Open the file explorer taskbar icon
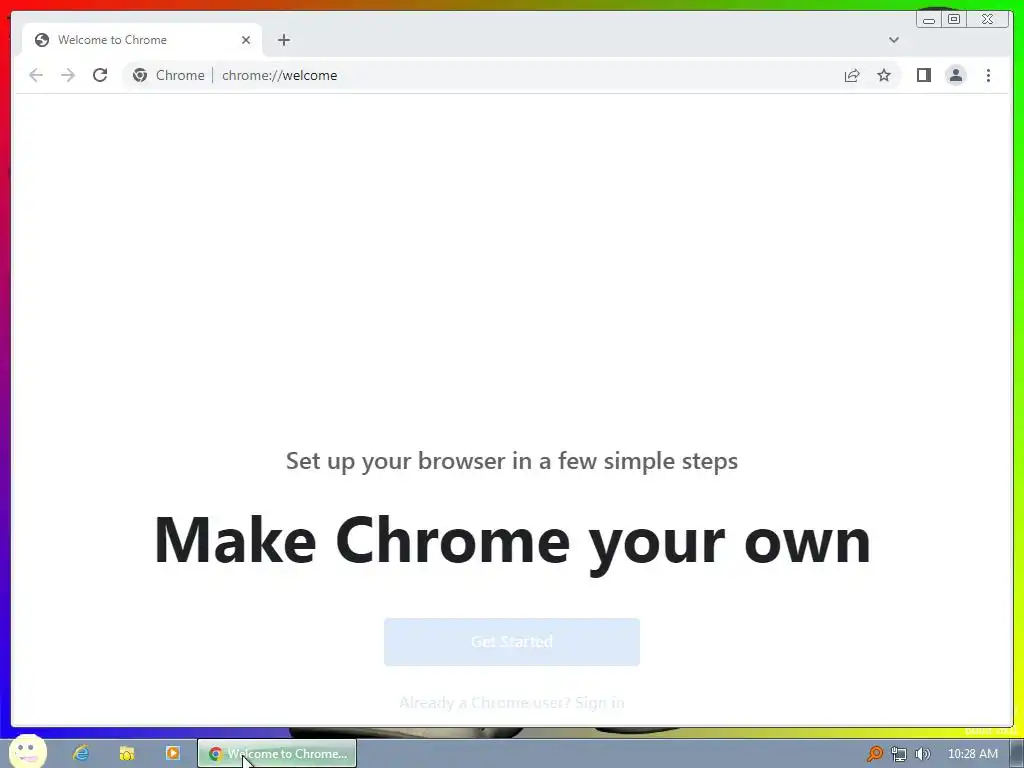Image resolution: width=1024 pixels, height=768 pixels. pos(127,753)
